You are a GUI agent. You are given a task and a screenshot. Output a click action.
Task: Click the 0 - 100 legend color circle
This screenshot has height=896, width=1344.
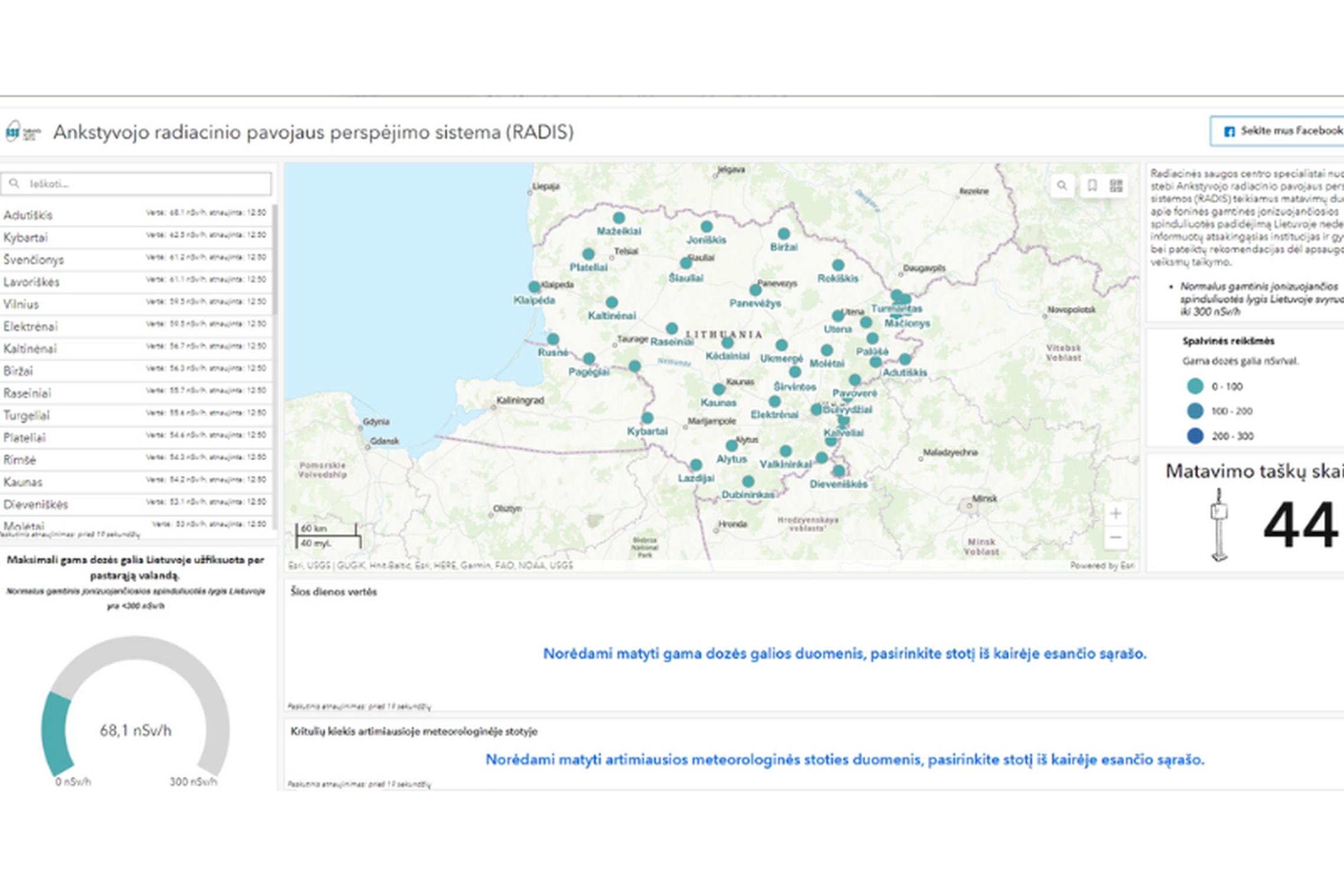pyautogui.click(x=1195, y=386)
